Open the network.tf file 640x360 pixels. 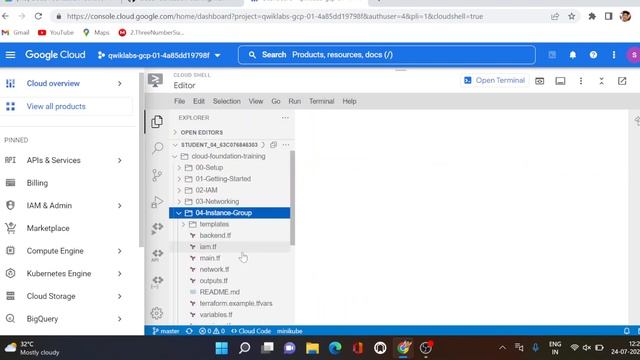point(214,269)
